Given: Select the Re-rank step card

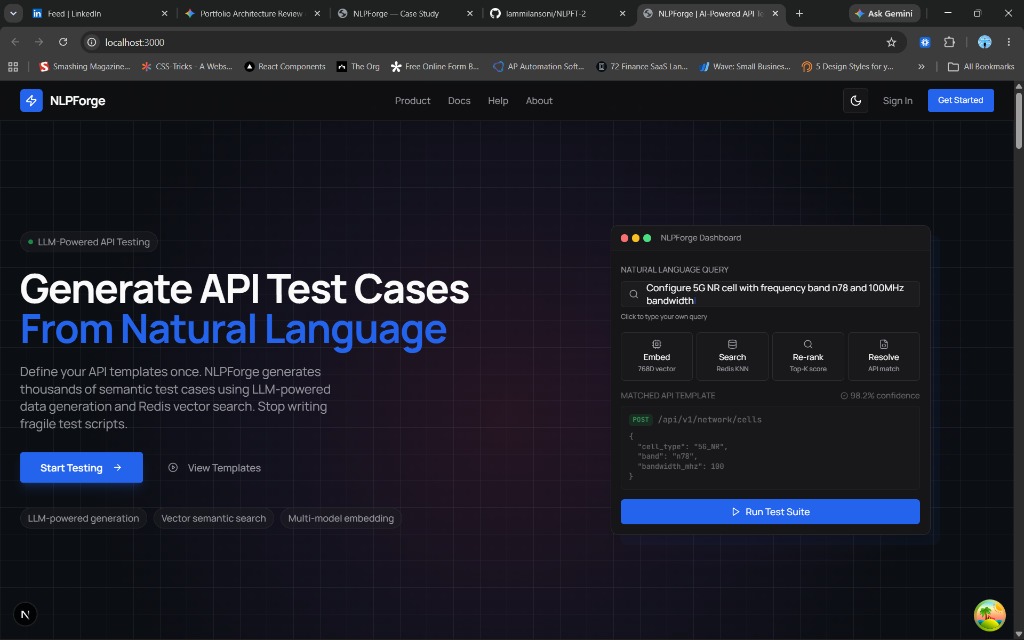Looking at the screenshot, I should pos(808,357).
